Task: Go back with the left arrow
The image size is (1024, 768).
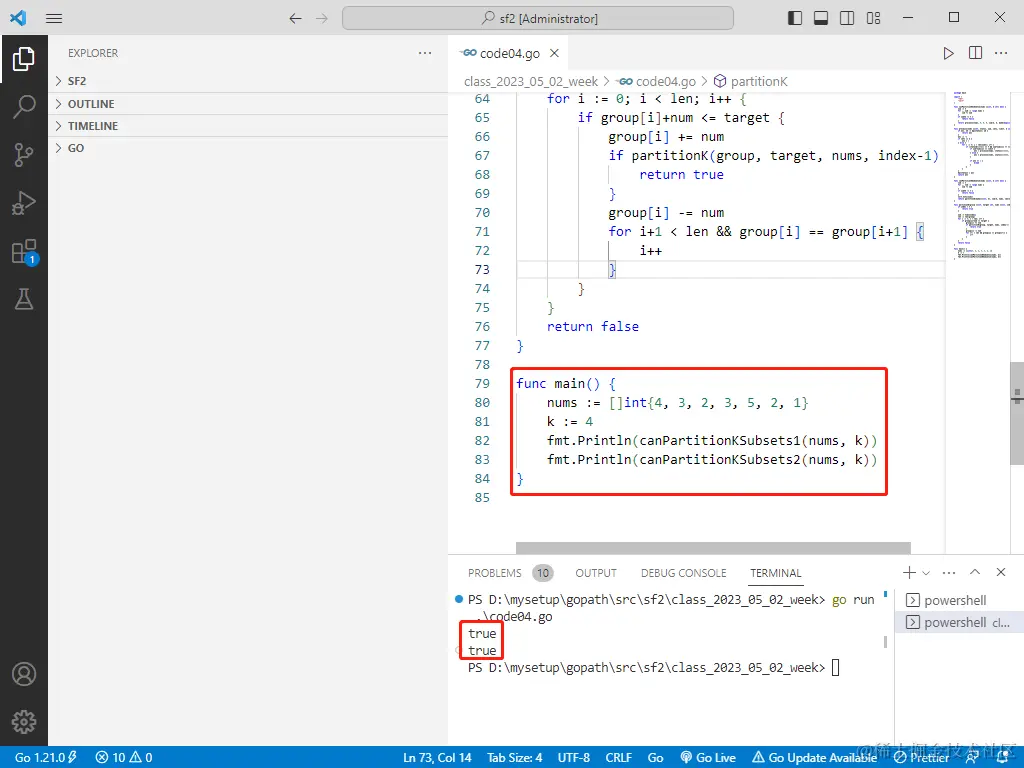Action: click(295, 18)
